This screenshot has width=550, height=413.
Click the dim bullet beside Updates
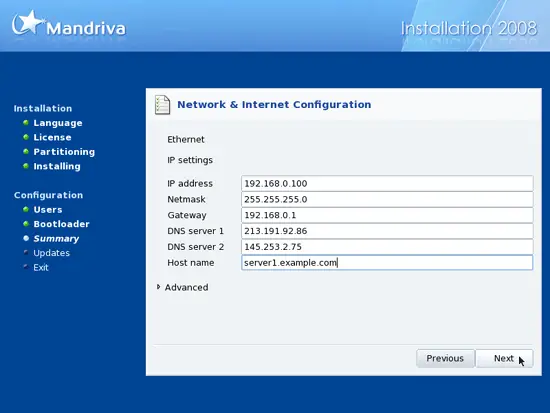pos(26,252)
